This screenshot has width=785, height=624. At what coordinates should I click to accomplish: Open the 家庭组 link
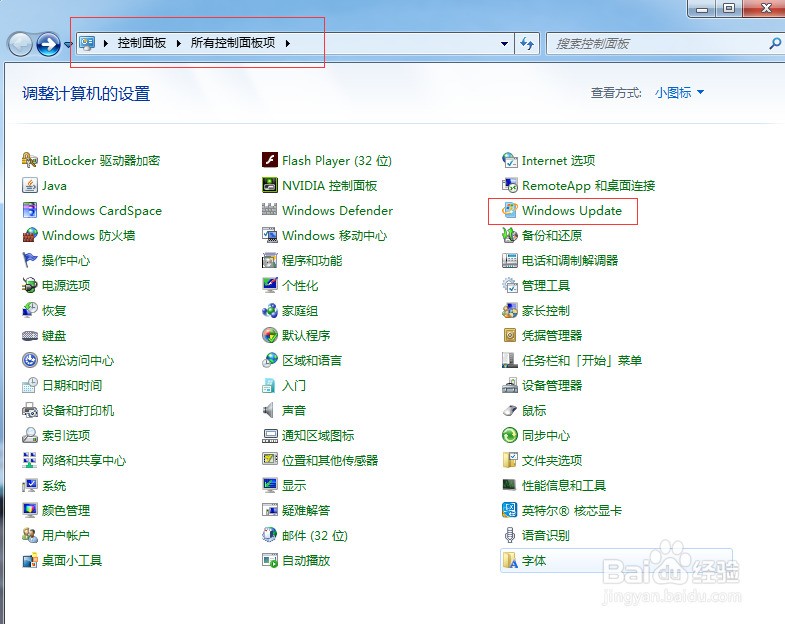click(300, 310)
